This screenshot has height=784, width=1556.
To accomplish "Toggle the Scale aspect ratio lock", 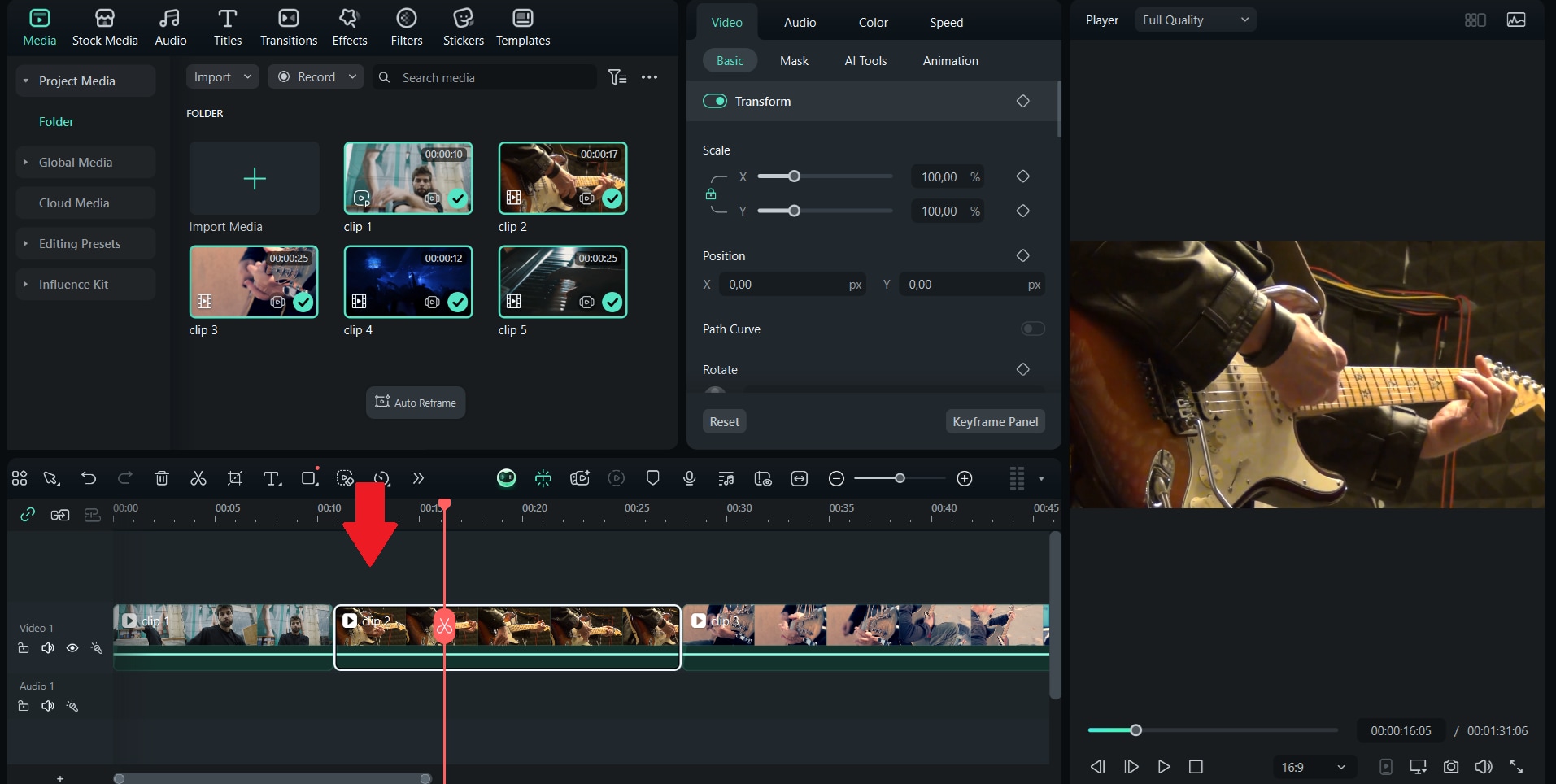I will 711,194.
